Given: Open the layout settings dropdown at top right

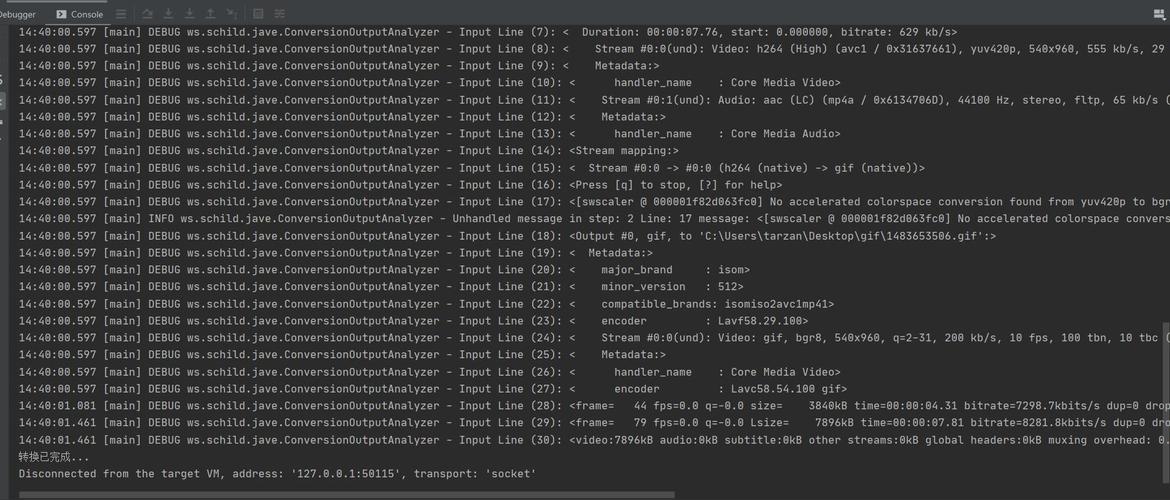Looking at the screenshot, I should [x=1160, y=14].
